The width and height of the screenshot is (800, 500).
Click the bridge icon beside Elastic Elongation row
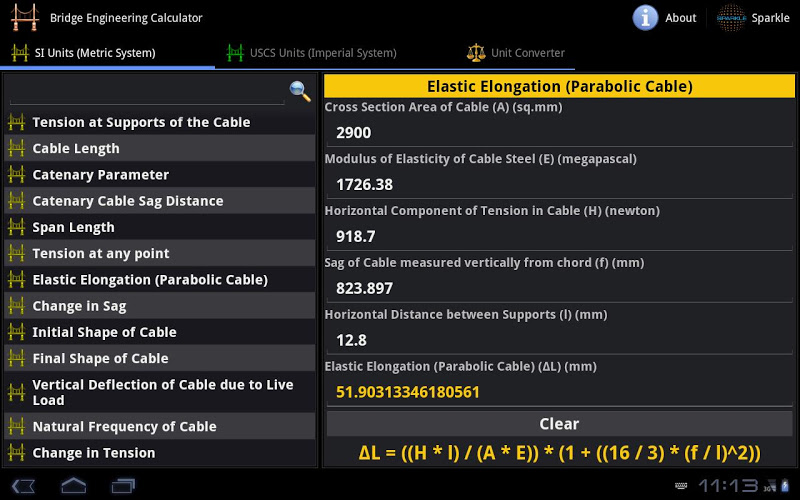[x=16, y=280]
